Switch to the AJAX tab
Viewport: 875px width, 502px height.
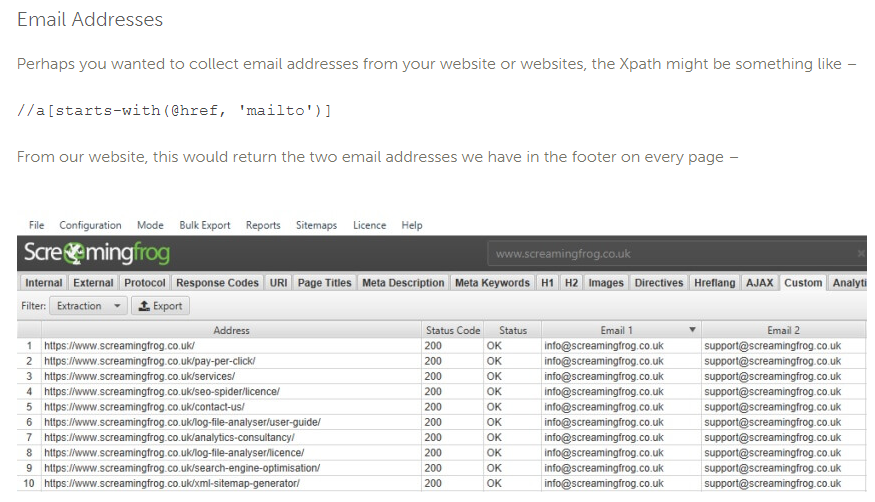(x=759, y=283)
